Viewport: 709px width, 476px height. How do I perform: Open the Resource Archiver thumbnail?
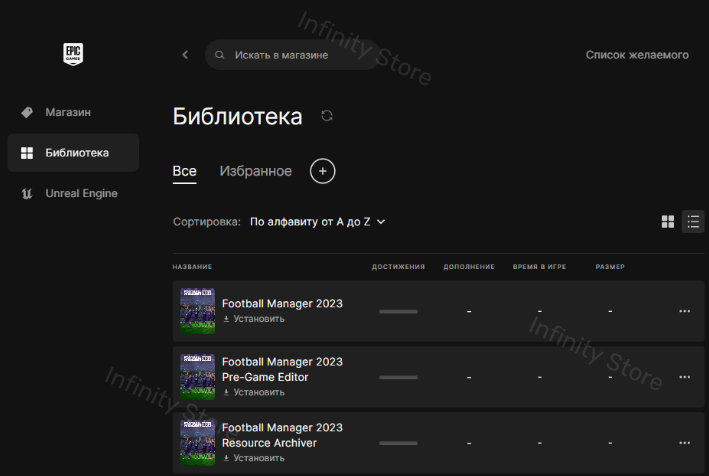coord(198,443)
